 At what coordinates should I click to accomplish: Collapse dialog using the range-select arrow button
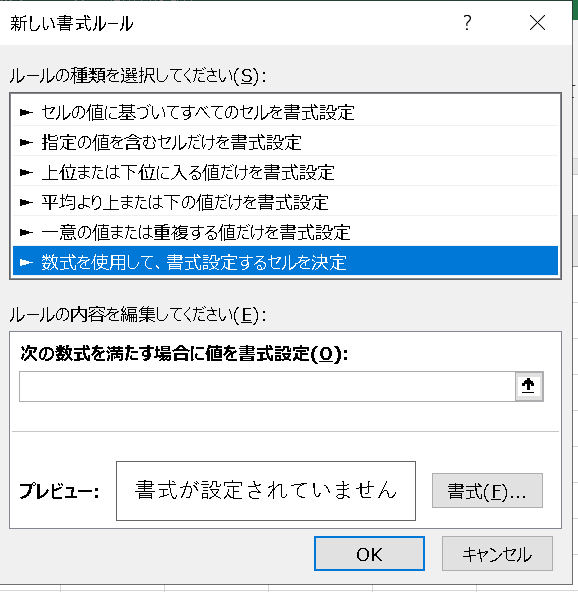coord(529,386)
